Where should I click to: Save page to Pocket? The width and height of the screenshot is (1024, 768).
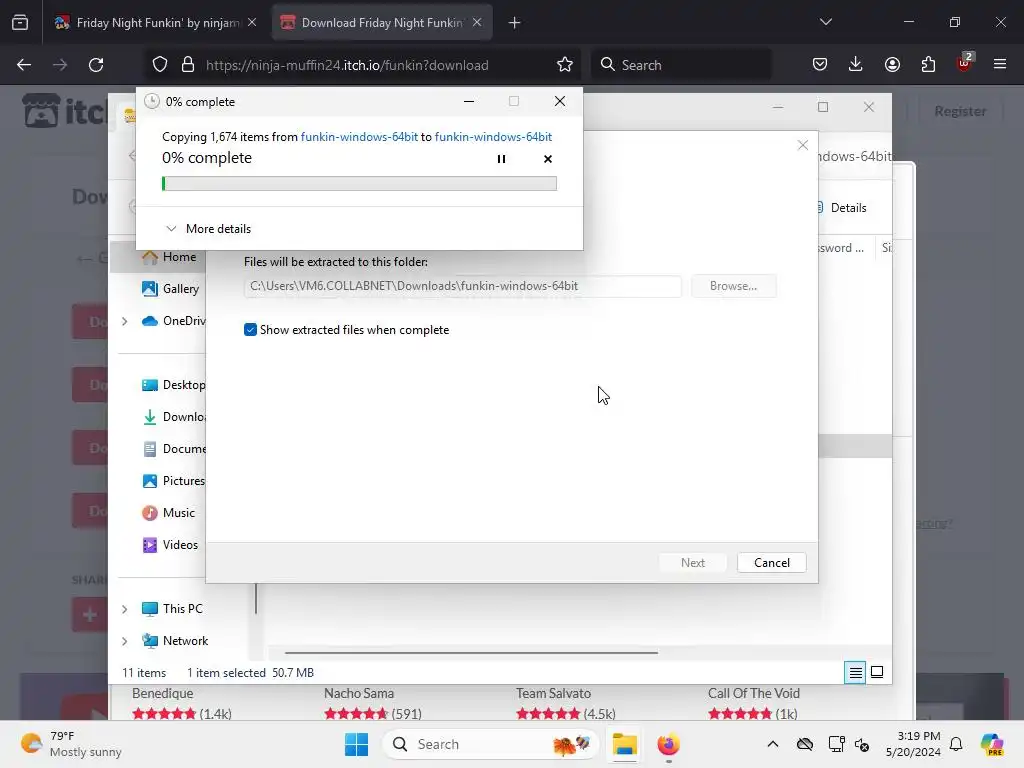pyautogui.click(x=820, y=65)
